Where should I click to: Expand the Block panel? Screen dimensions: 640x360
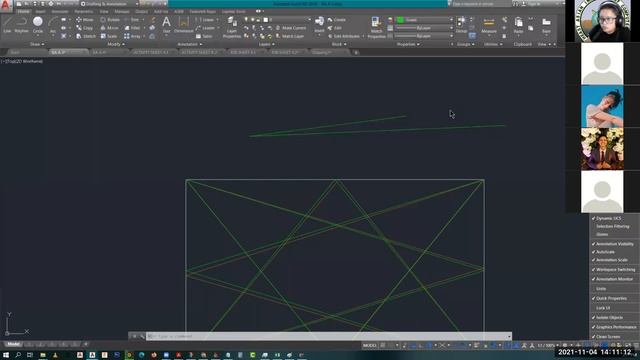(x=339, y=44)
